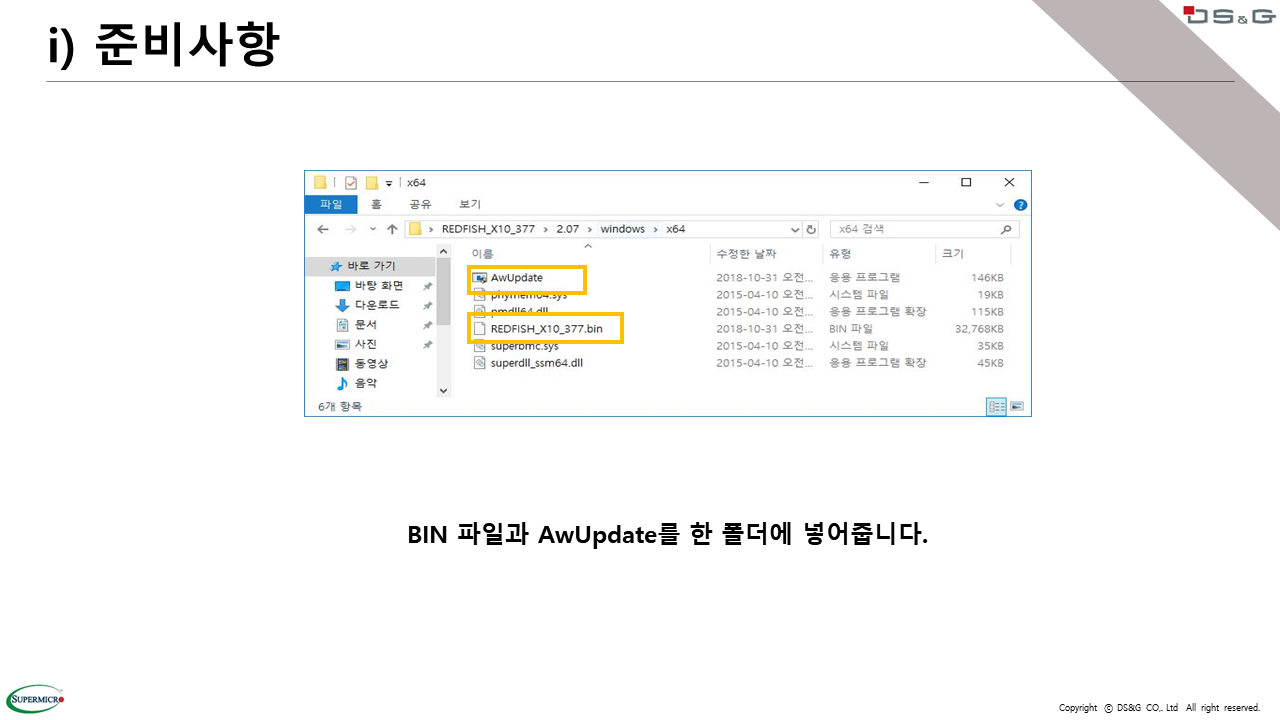Open the quick access toolbar customize dropdown
1280x720 pixels.
389,183
